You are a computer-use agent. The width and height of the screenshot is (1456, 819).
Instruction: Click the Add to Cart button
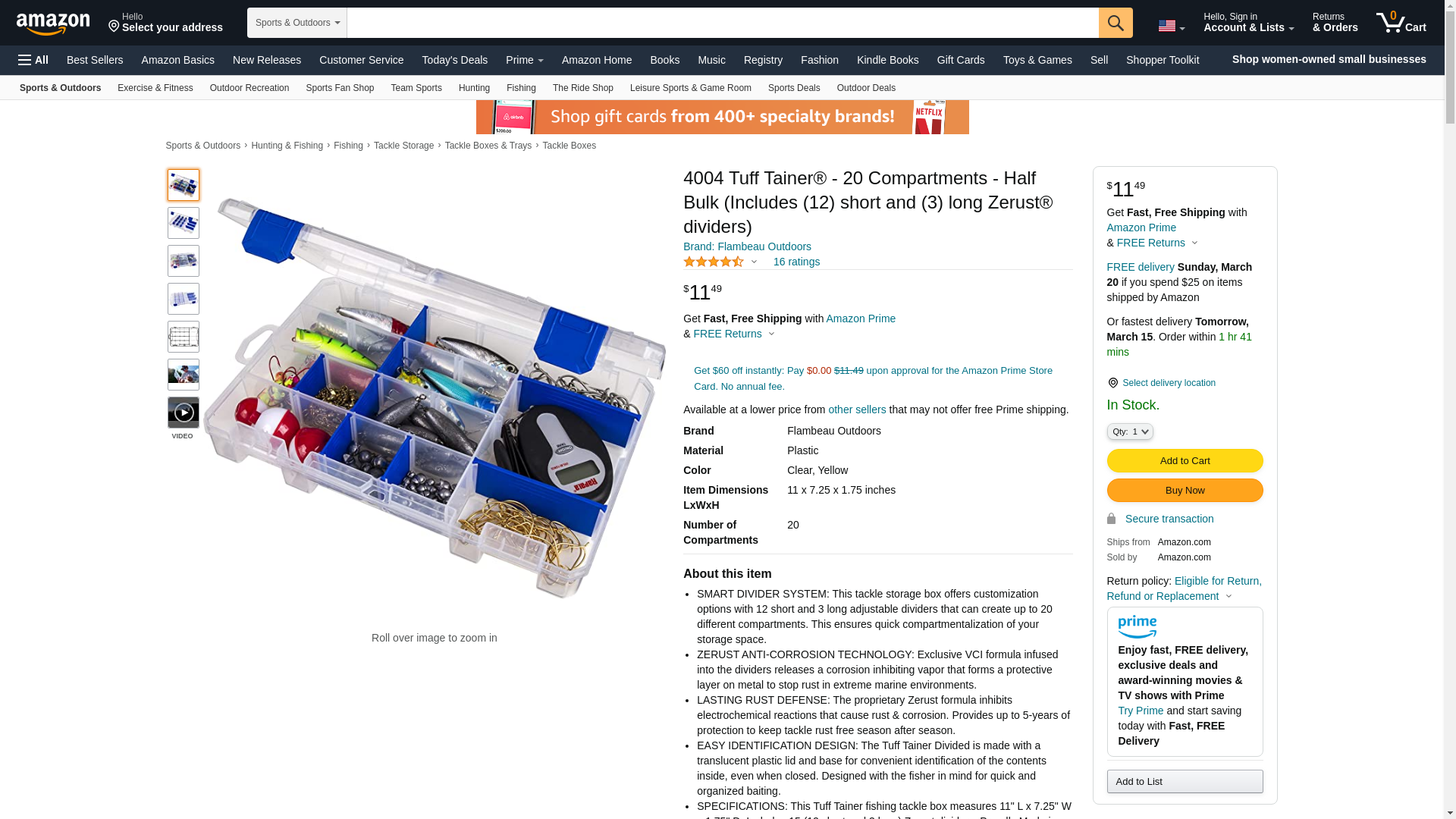coord(1185,461)
